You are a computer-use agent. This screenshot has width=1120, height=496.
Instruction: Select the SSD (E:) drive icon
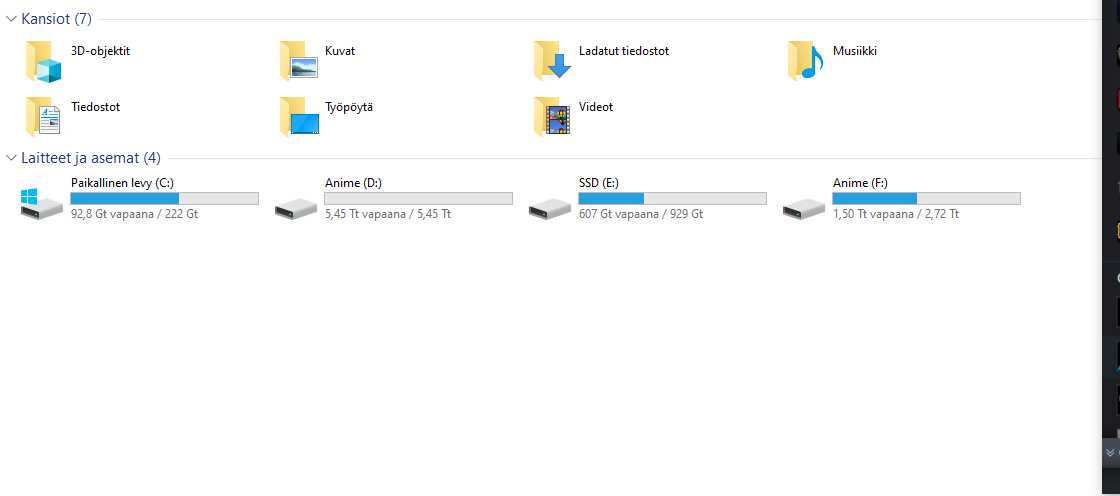(x=550, y=208)
